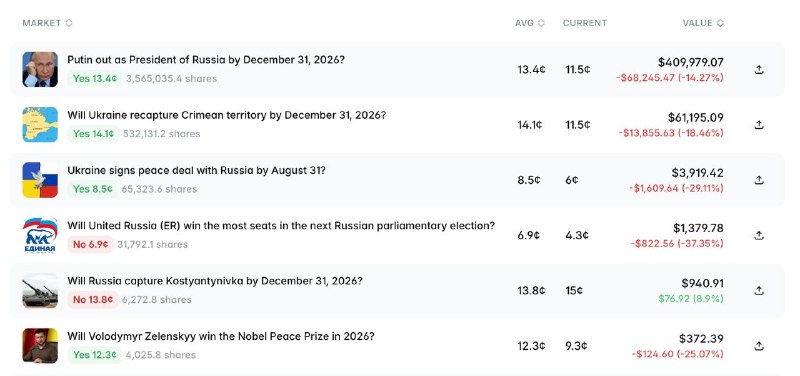800x376 pixels.
Task: Open the Crimea map market thumbnail
Action: coord(40,124)
